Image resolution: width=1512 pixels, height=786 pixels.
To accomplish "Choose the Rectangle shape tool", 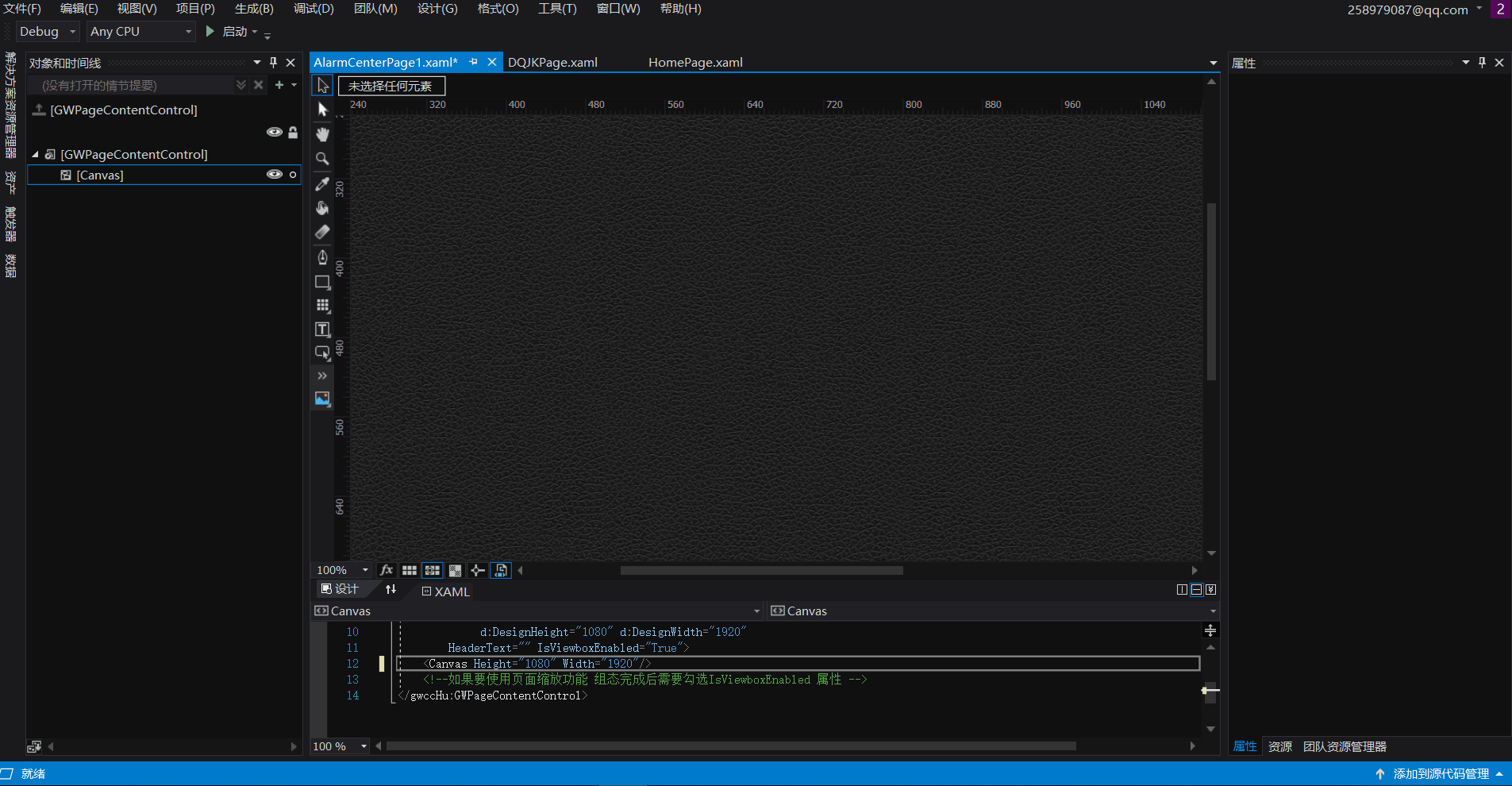I will pos(322,282).
